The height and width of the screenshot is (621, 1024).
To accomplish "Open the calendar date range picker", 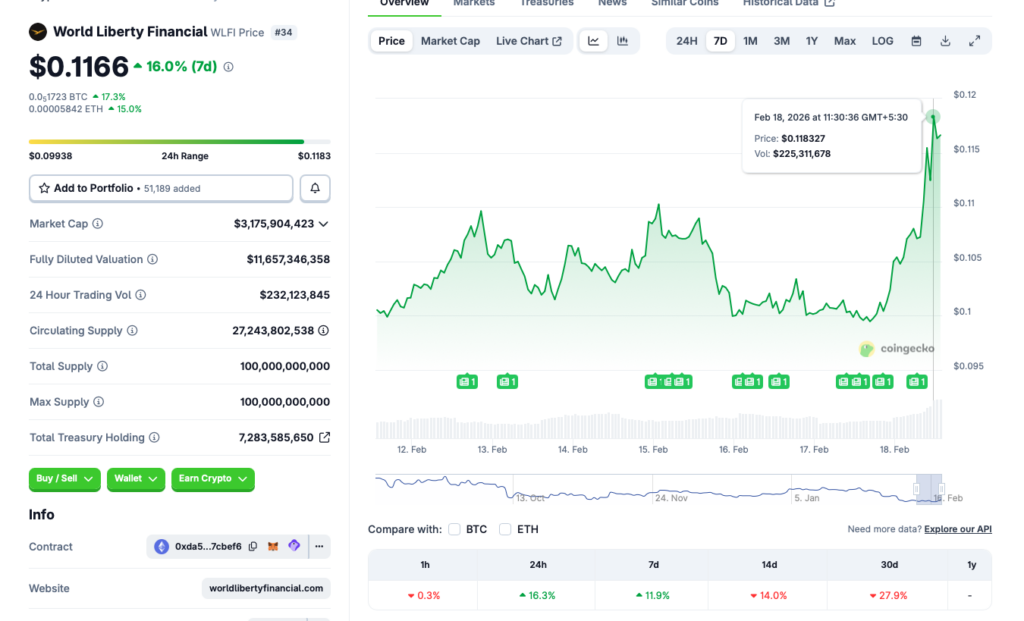I will (916, 41).
